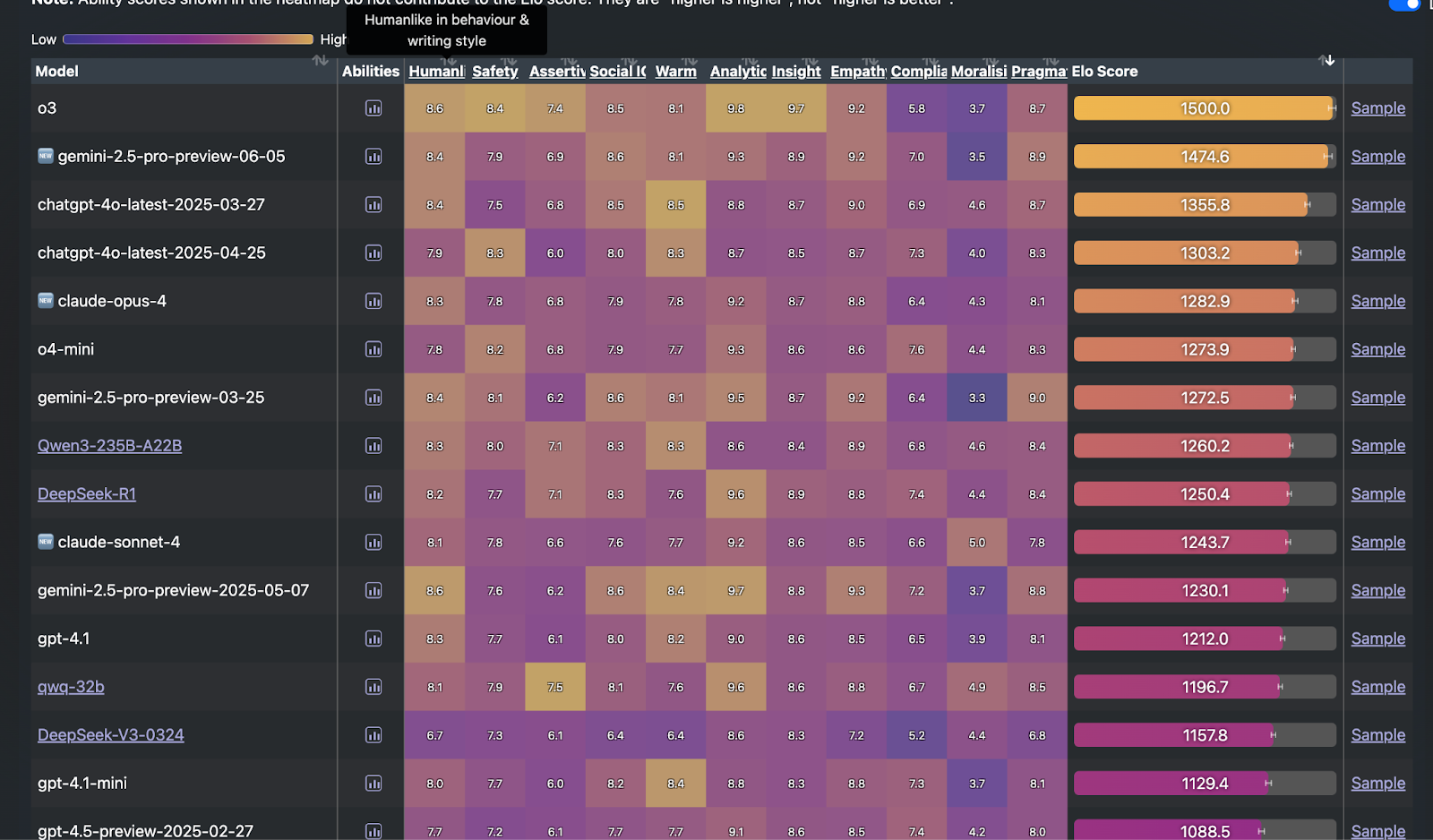This screenshot has width=1433, height=840.
Task: Sort by Social IQ column header
Action: (618, 72)
